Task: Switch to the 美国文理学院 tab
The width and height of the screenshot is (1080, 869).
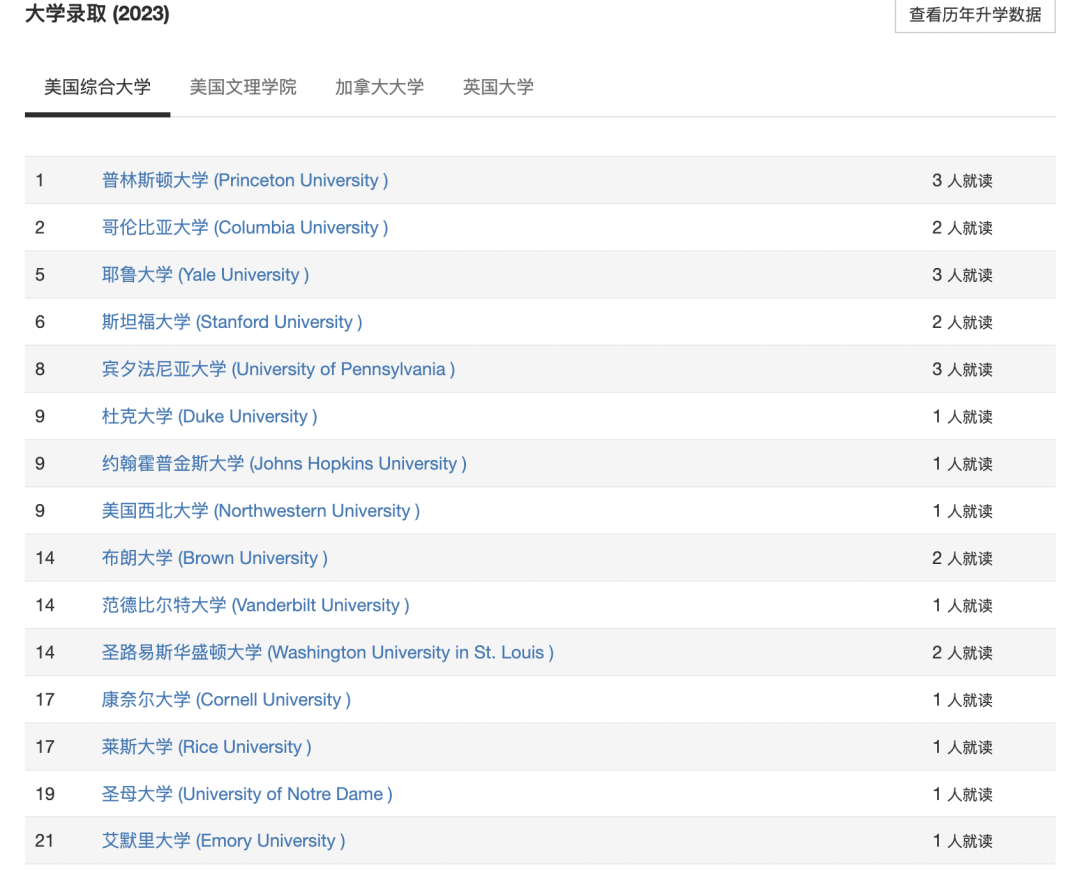Action: [243, 87]
